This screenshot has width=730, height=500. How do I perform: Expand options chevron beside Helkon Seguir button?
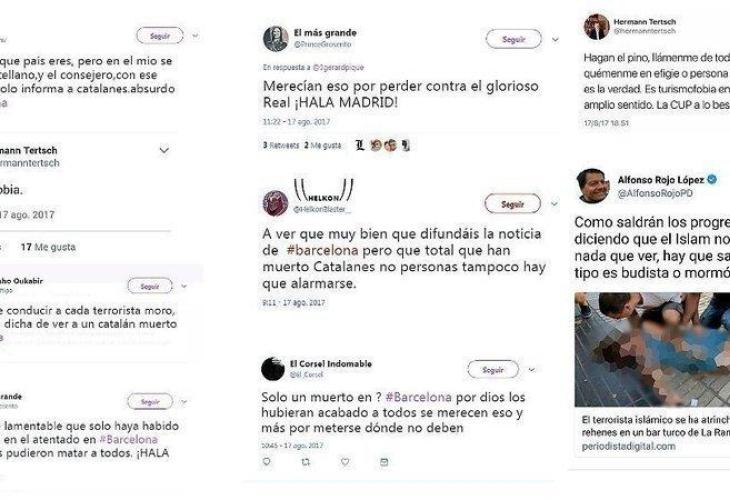(554, 203)
